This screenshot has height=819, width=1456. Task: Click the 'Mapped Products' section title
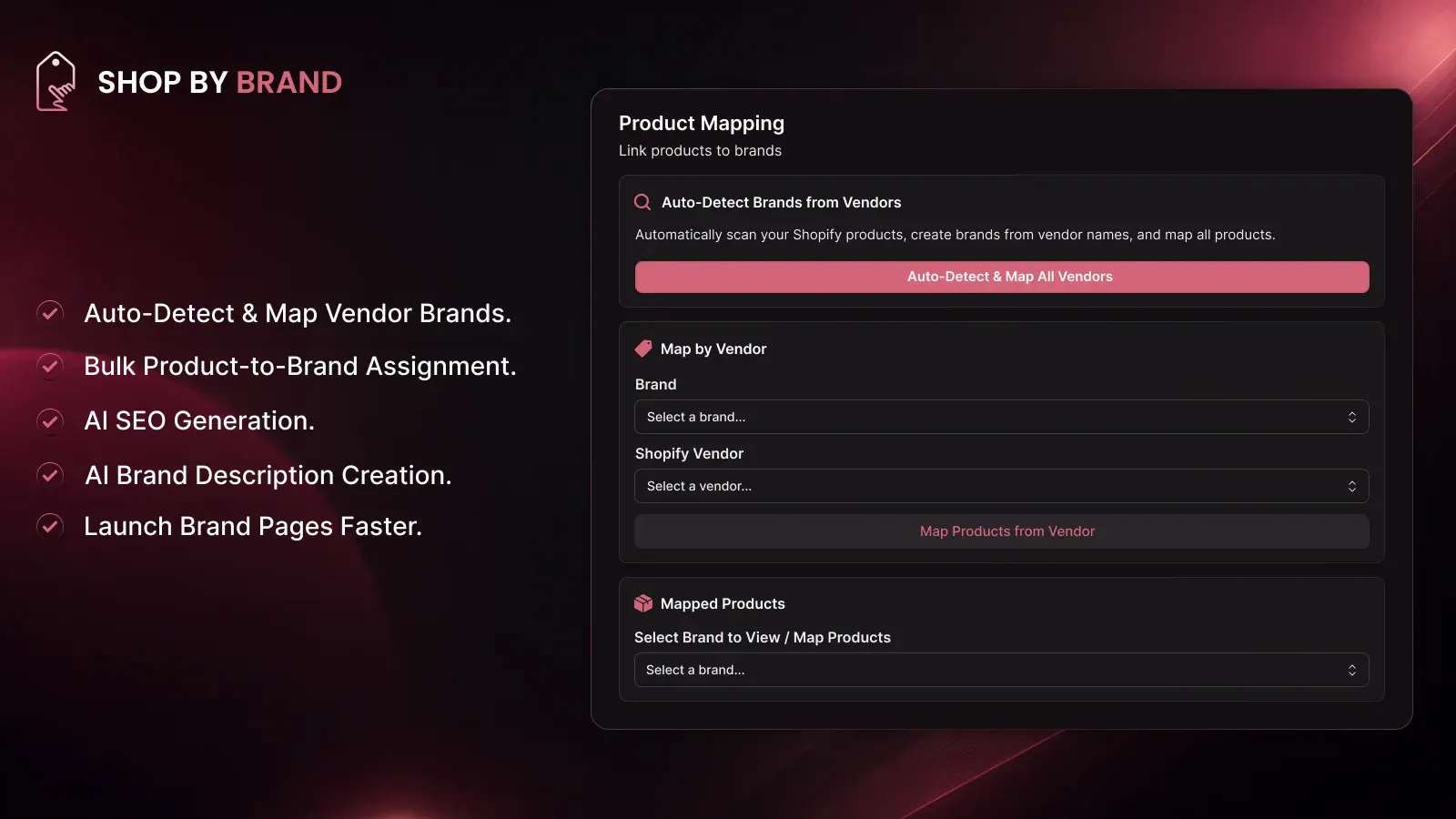(723, 603)
